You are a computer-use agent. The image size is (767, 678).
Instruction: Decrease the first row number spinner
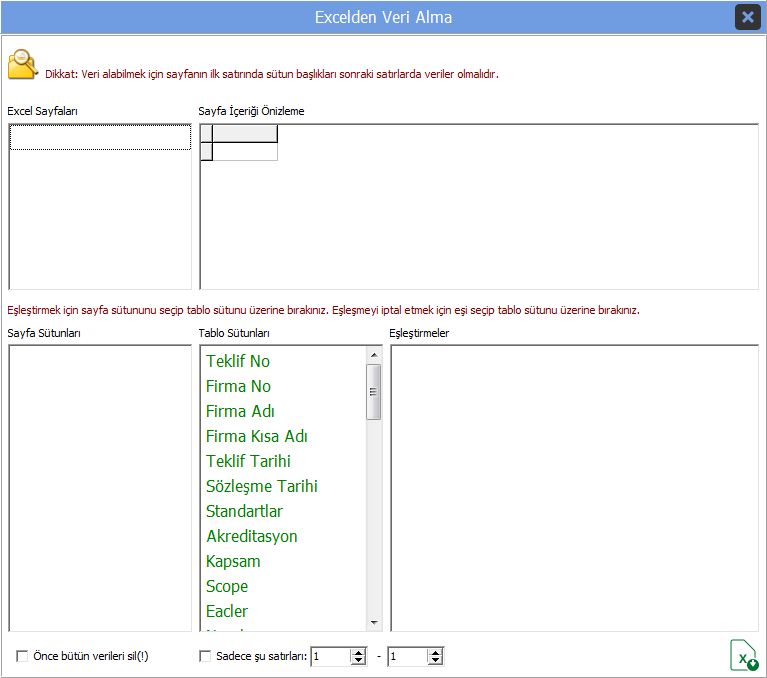pyautogui.click(x=359, y=660)
